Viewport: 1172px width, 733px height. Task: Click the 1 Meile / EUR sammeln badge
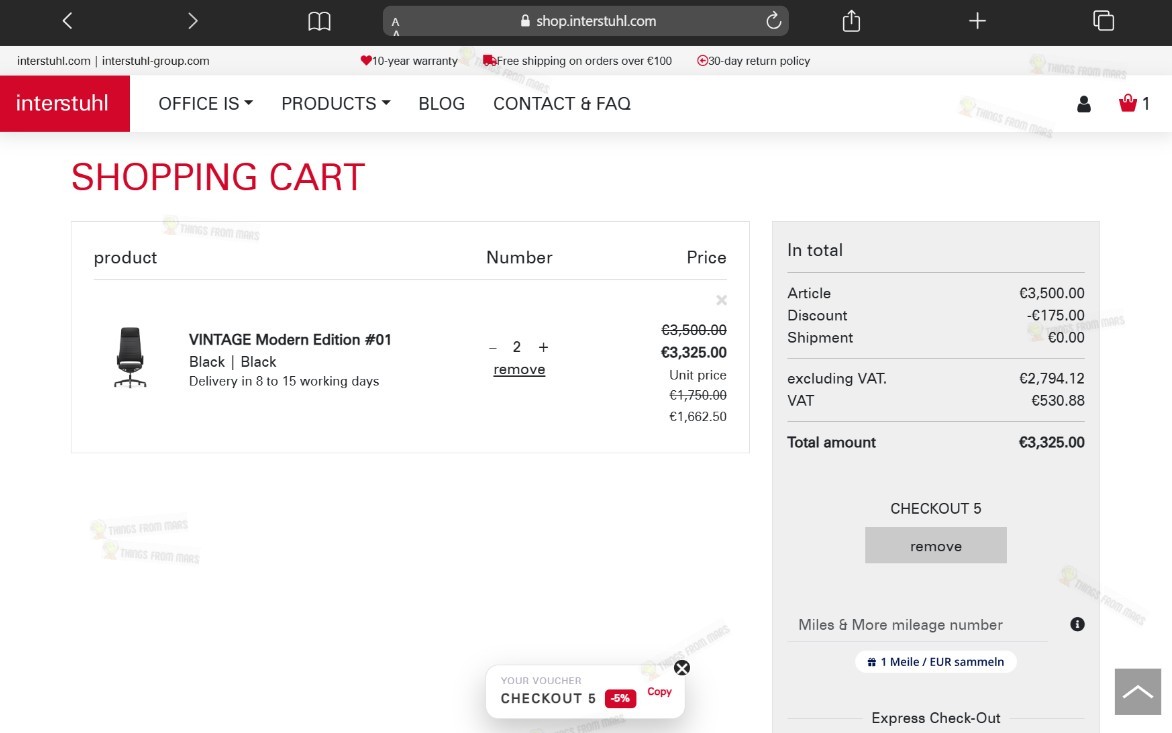click(x=936, y=662)
